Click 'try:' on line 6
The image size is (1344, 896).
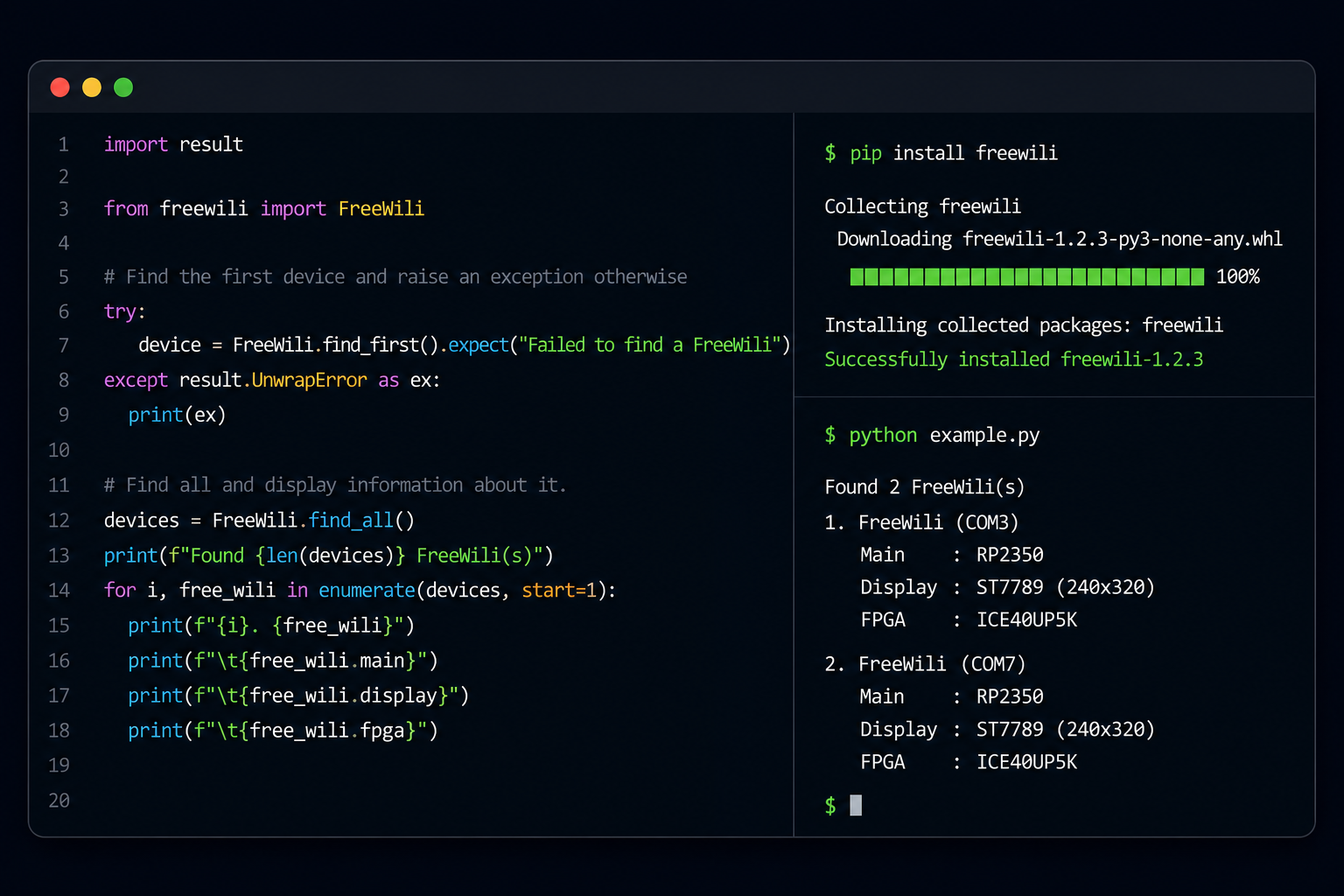(x=125, y=312)
